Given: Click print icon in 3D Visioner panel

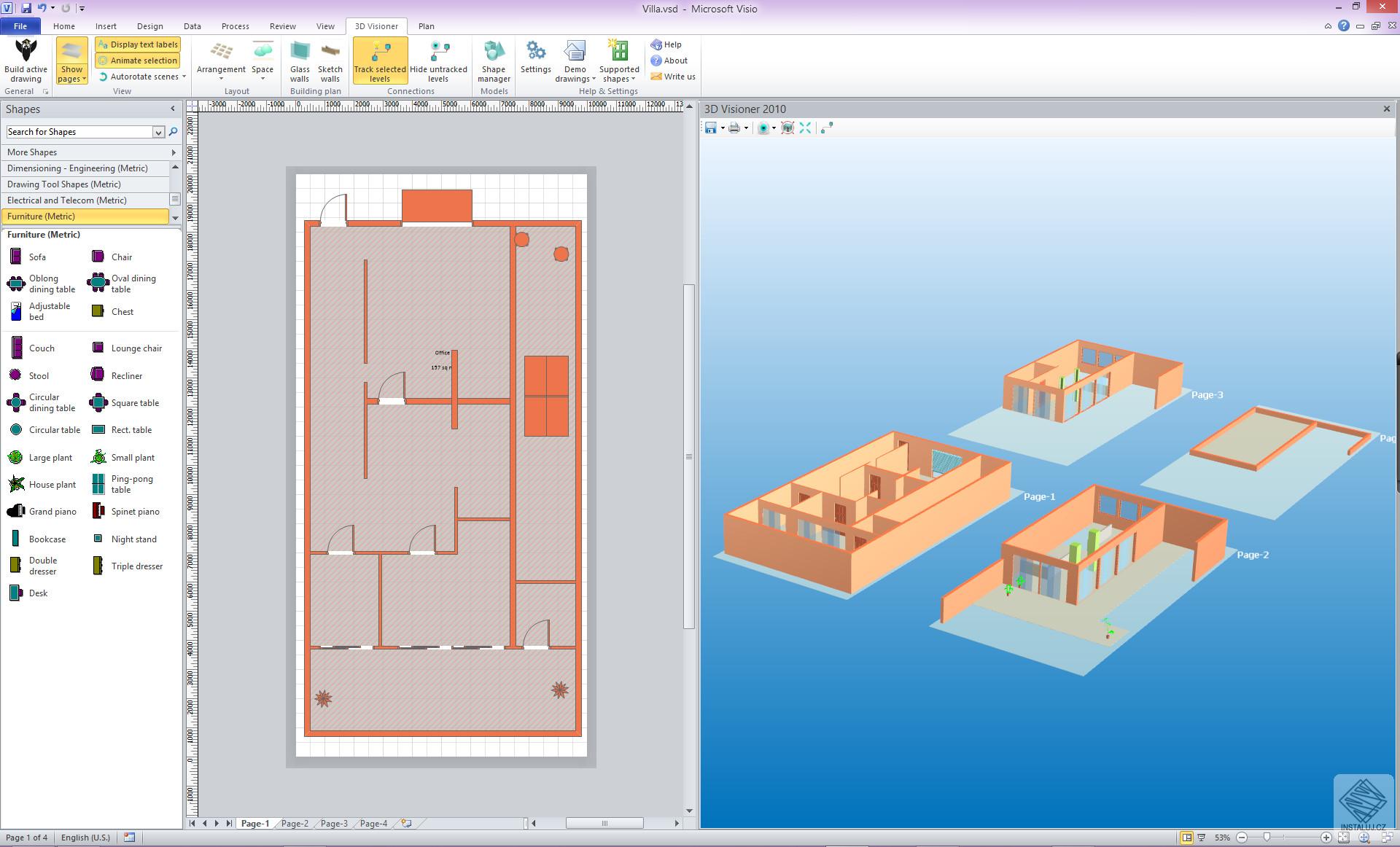Looking at the screenshot, I should [734, 128].
